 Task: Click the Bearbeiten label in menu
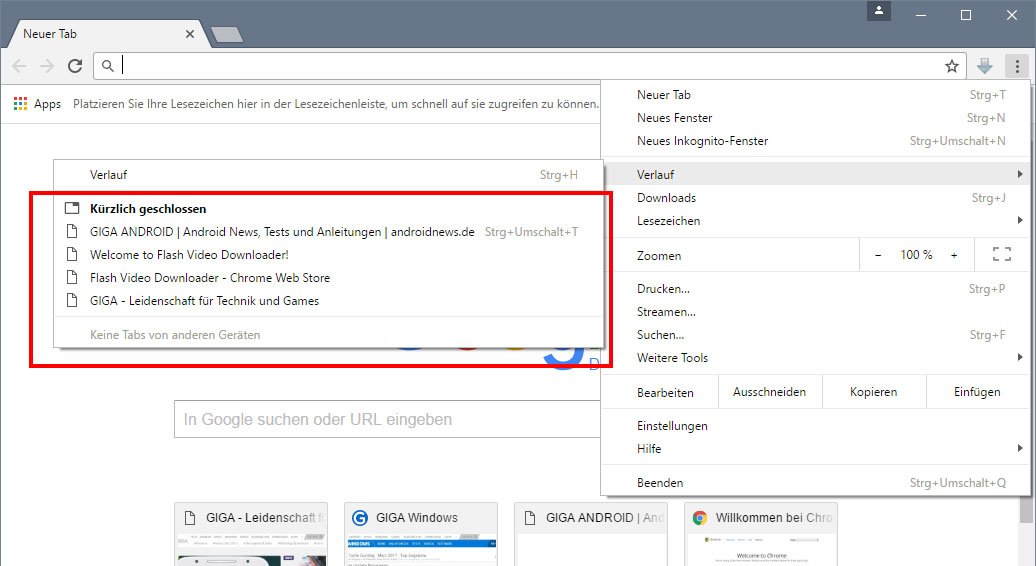[x=665, y=392]
